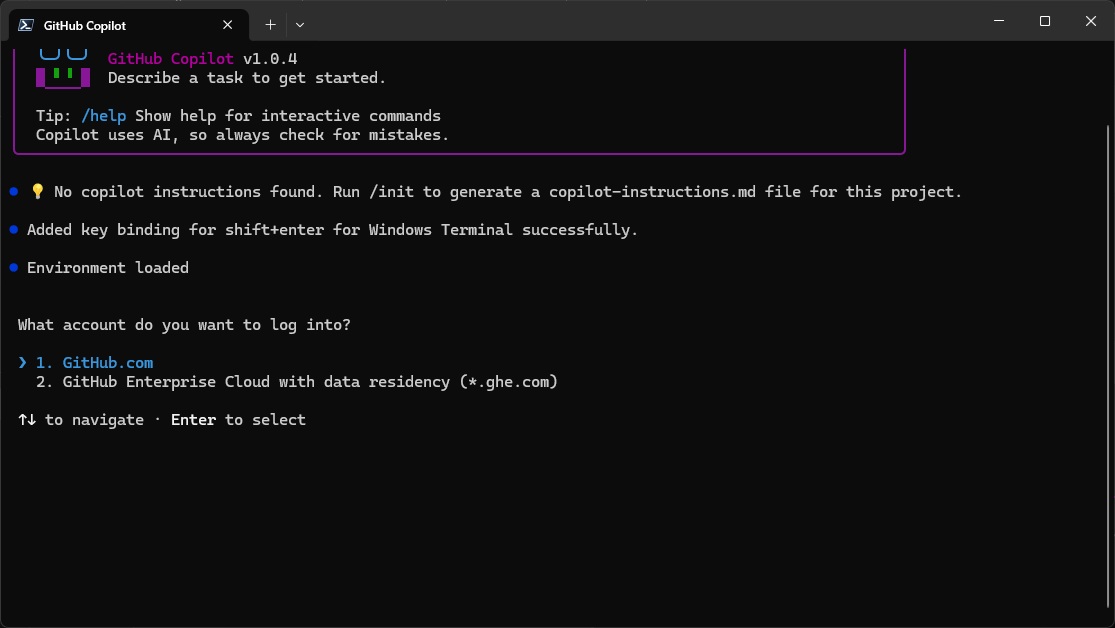Minimize the terminal window
Screen dimensions: 1115x628
tap(1000, 21)
